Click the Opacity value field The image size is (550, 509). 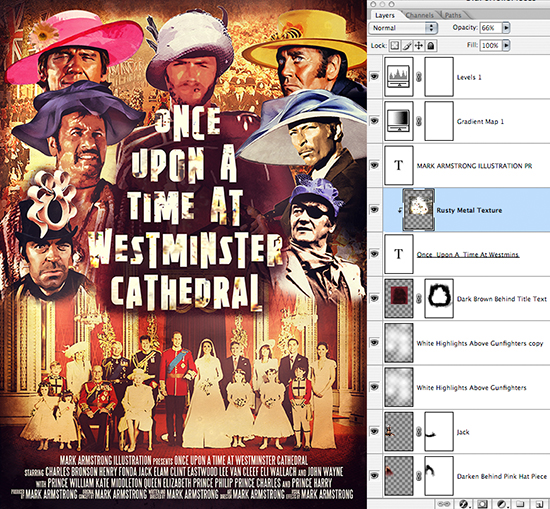[491, 28]
